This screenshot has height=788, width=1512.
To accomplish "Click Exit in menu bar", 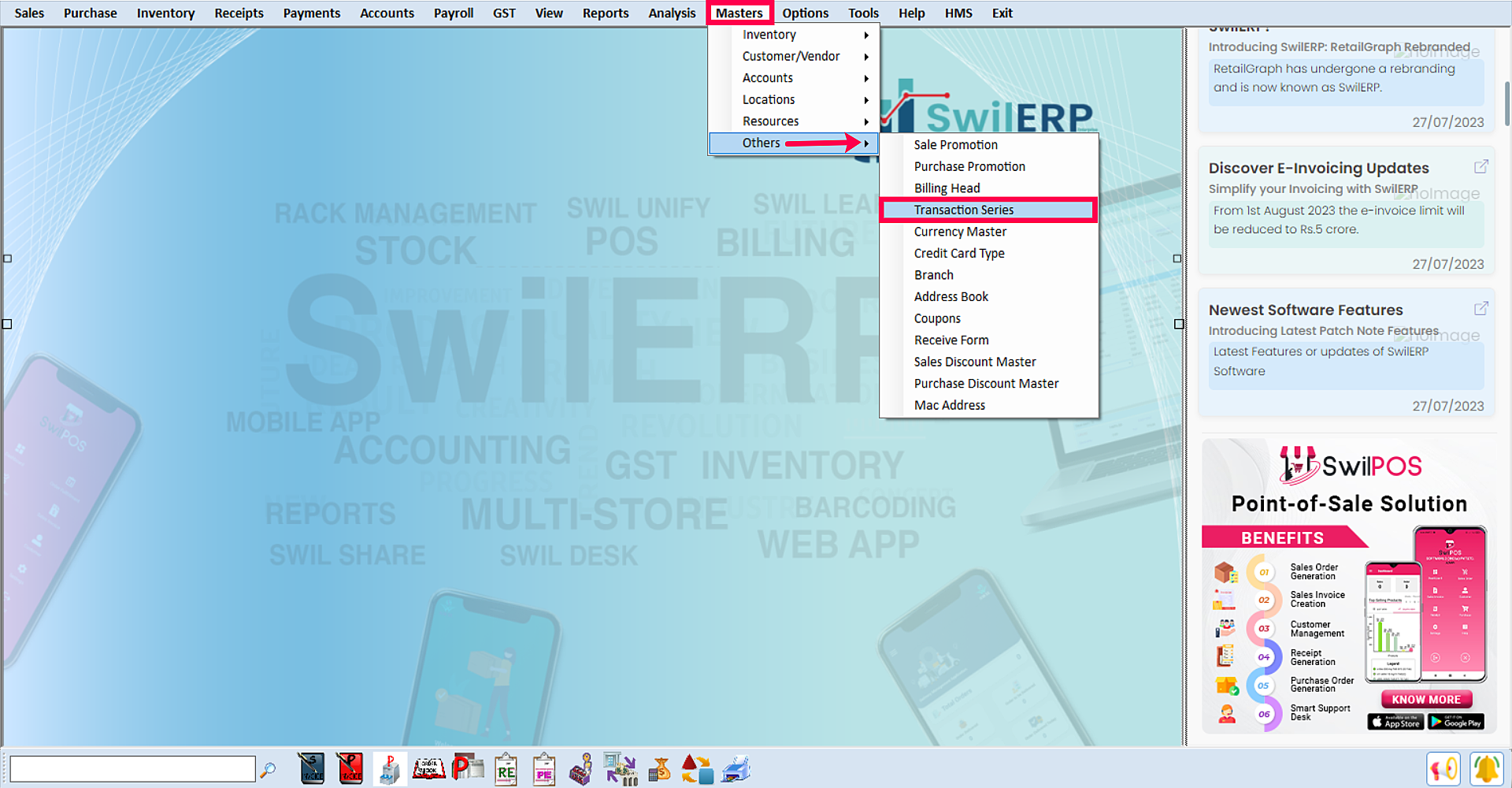I will pos(1002,13).
